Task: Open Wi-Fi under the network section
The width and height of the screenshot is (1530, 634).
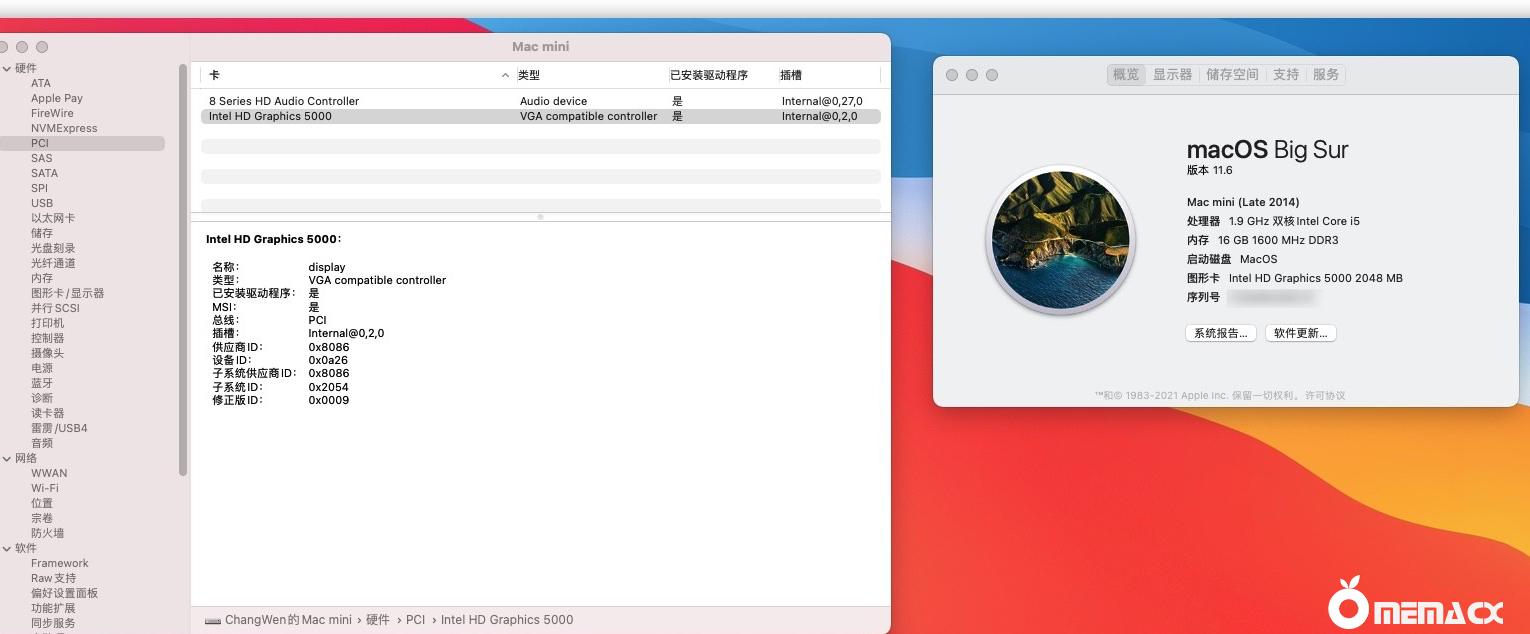Action: click(45, 488)
